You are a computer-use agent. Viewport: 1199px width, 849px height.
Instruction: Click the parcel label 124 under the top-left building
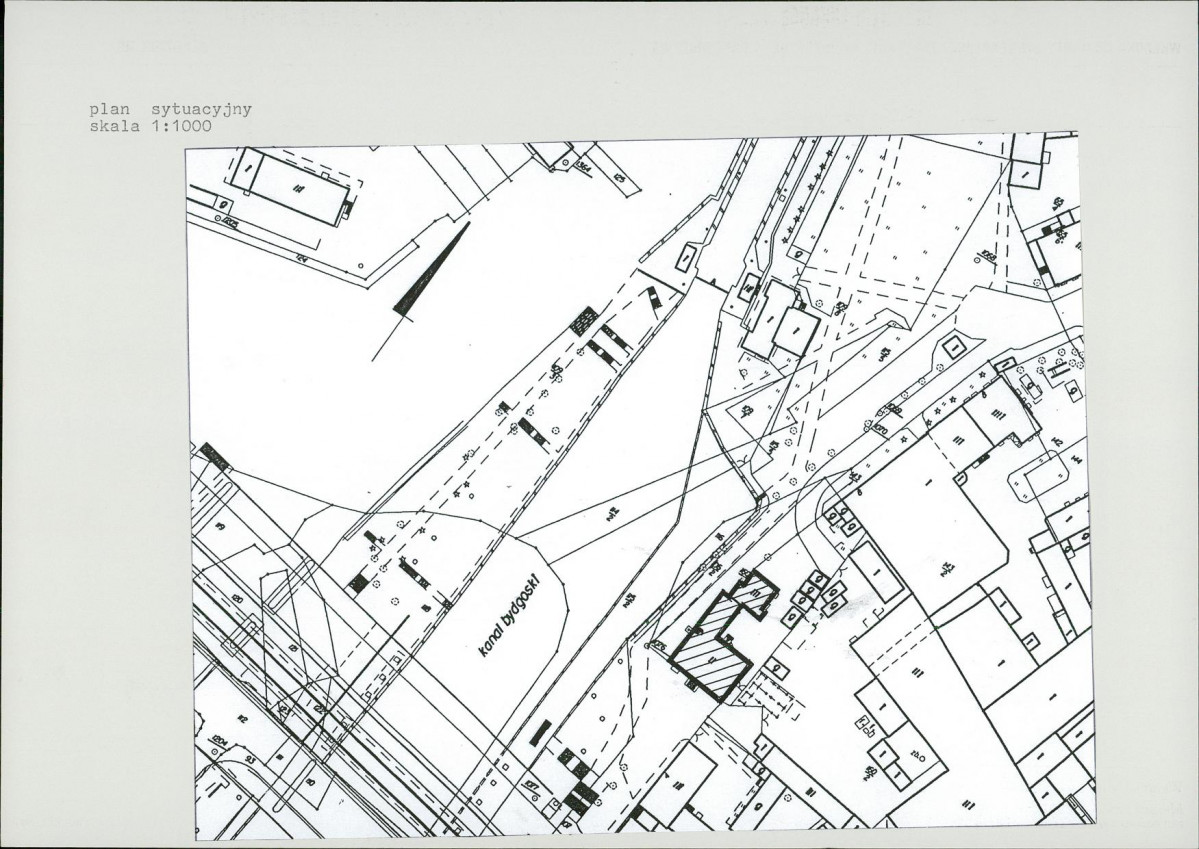pos(298,259)
